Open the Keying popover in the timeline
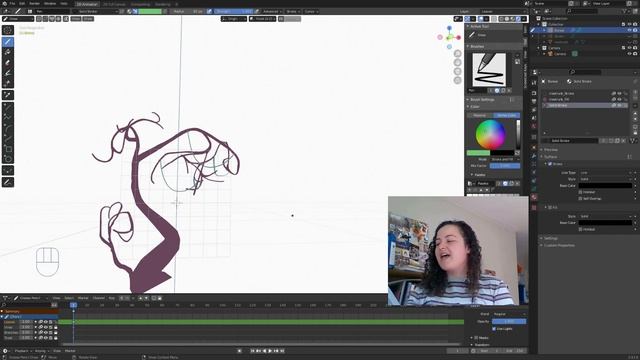This screenshot has width=640, height=360. coord(41,351)
